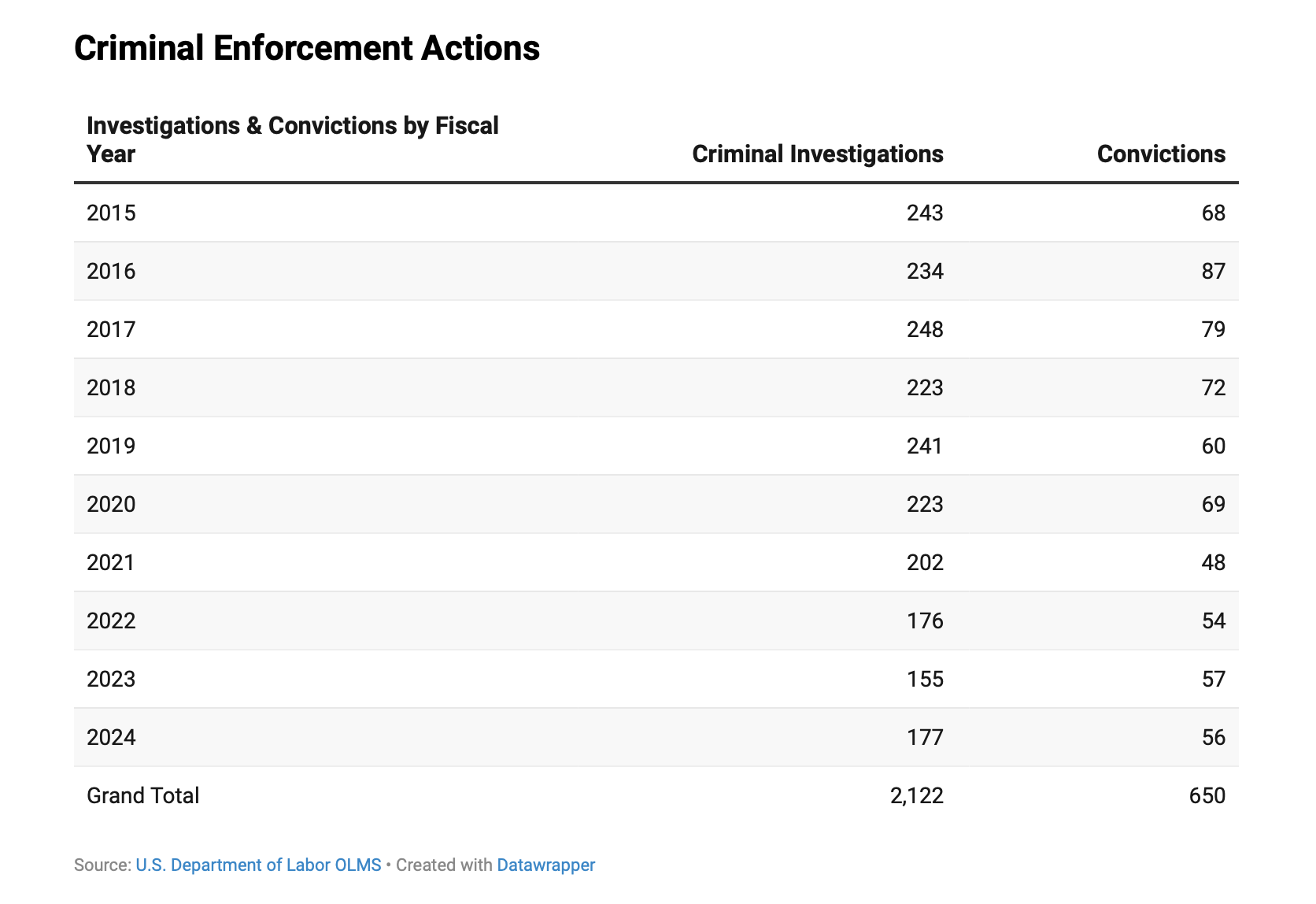Open the Datawrapper link
Screen dimensions: 1316x904
545,865
